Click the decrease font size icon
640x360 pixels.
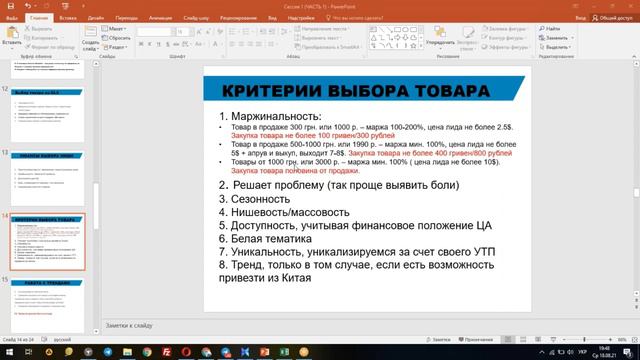pyautogui.click(x=209, y=32)
